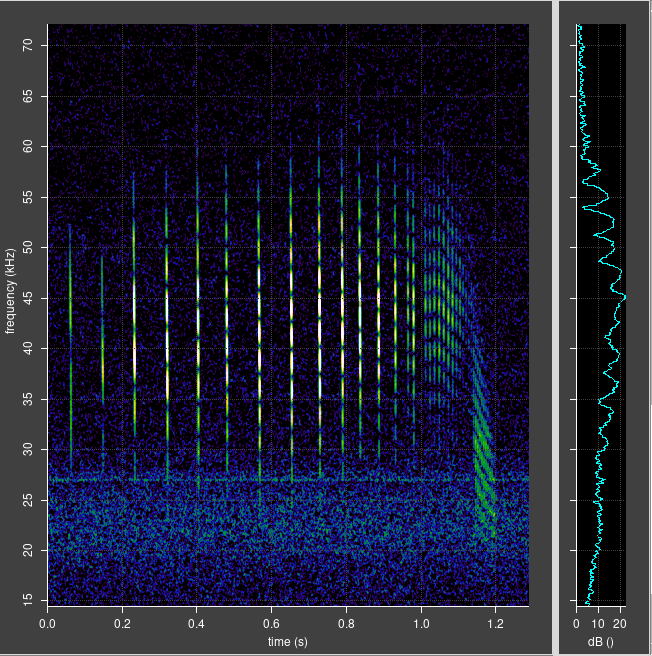The image size is (652, 656).
Task: Click the 15 kHz frequency tick label
Action: pyautogui.click(x=29, y=599)
